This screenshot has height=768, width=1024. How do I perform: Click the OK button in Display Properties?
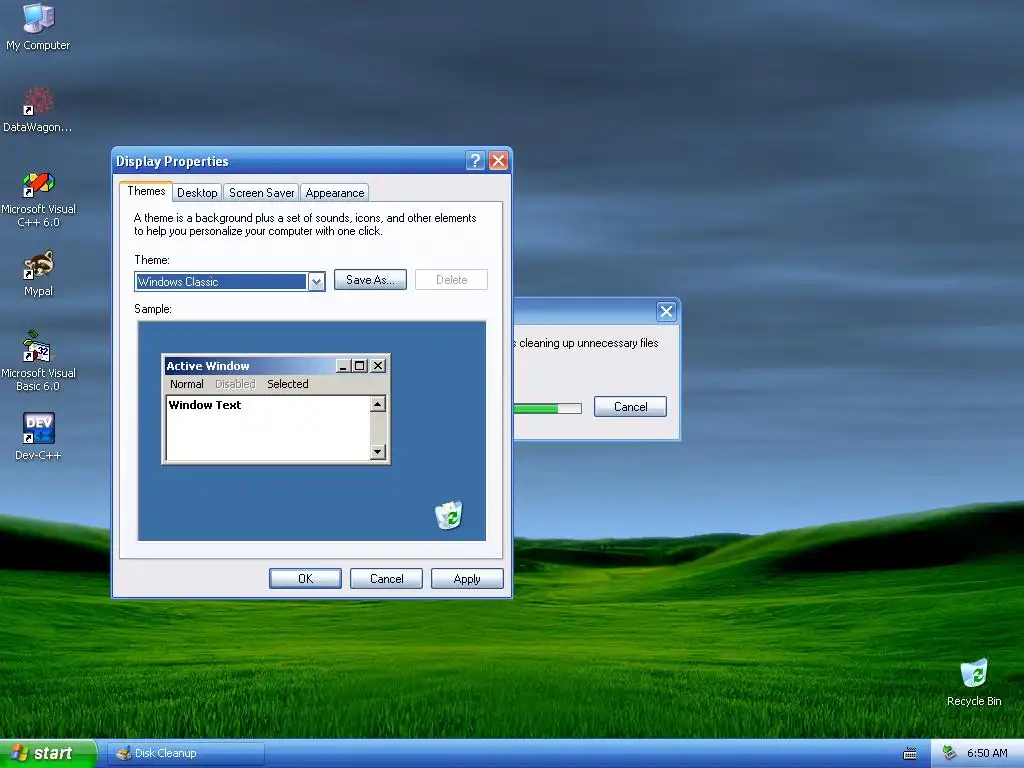pyautogui.click(x=305, y=579)
